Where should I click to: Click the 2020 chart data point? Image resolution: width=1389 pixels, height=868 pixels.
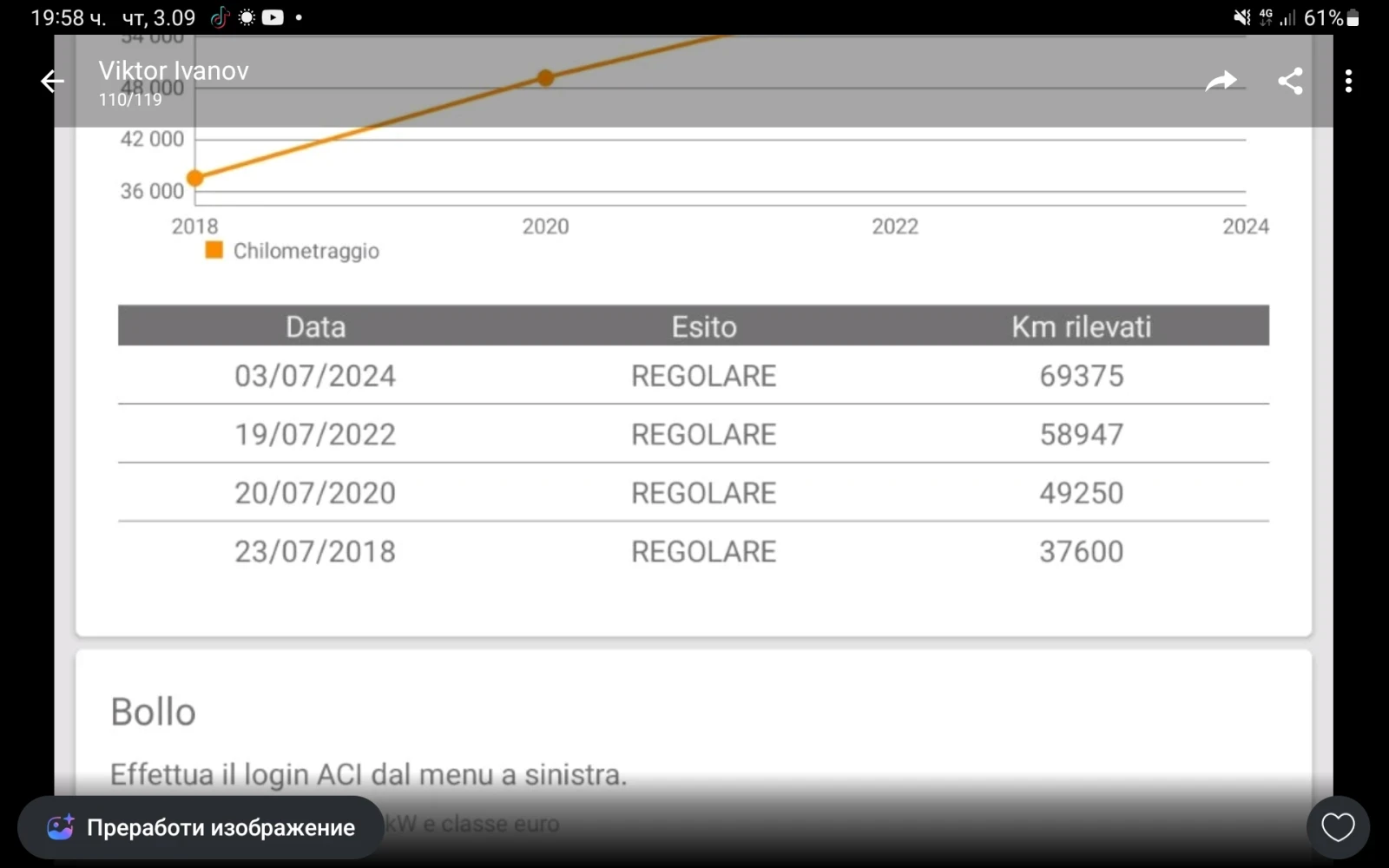[x=545, y=78]
